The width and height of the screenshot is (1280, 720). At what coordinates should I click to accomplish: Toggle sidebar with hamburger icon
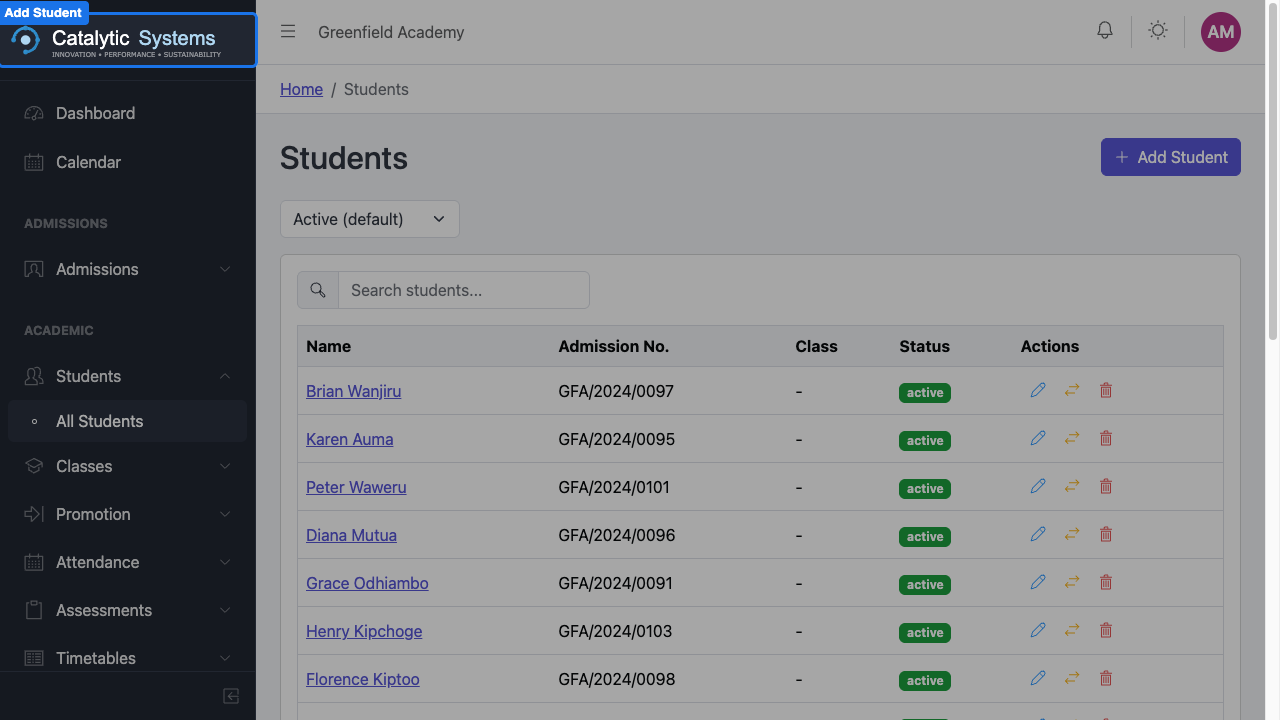(x=288, y=31)
